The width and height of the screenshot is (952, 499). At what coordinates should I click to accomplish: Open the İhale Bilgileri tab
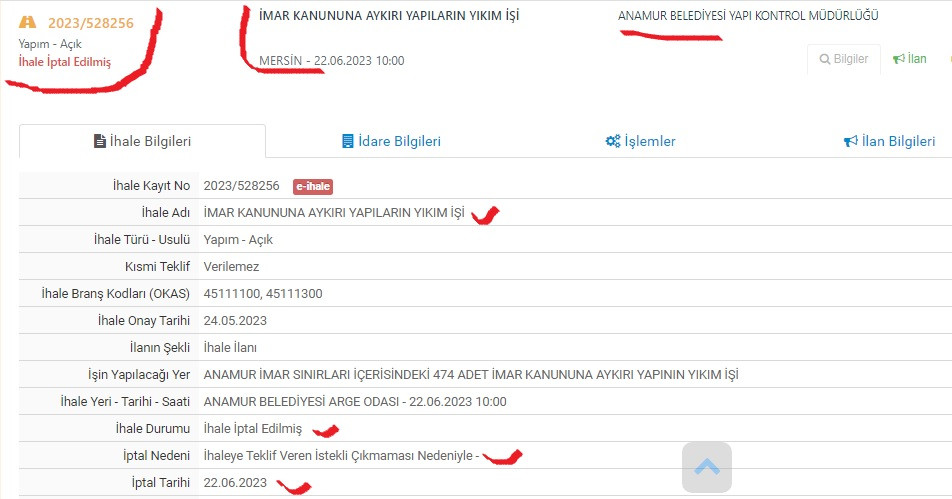[x=143, y=141]
